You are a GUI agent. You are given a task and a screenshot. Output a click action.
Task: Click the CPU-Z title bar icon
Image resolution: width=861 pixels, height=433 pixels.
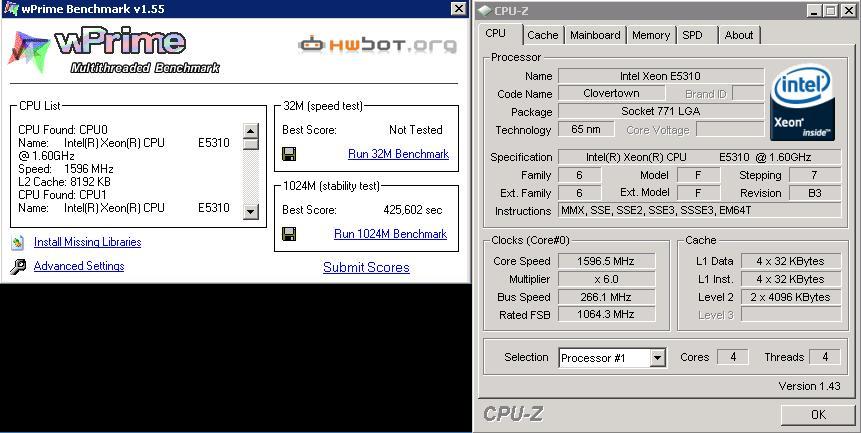pyautogui.click(x=485, y=10)
